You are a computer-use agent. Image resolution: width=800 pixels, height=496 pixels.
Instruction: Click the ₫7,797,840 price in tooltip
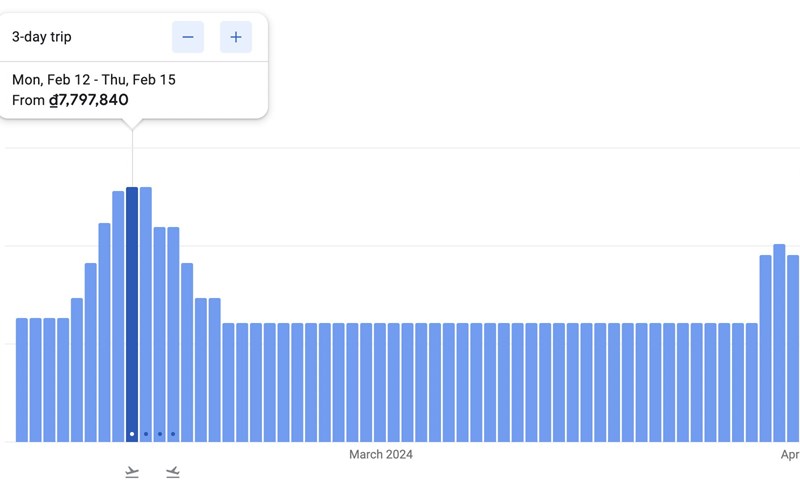89,100
